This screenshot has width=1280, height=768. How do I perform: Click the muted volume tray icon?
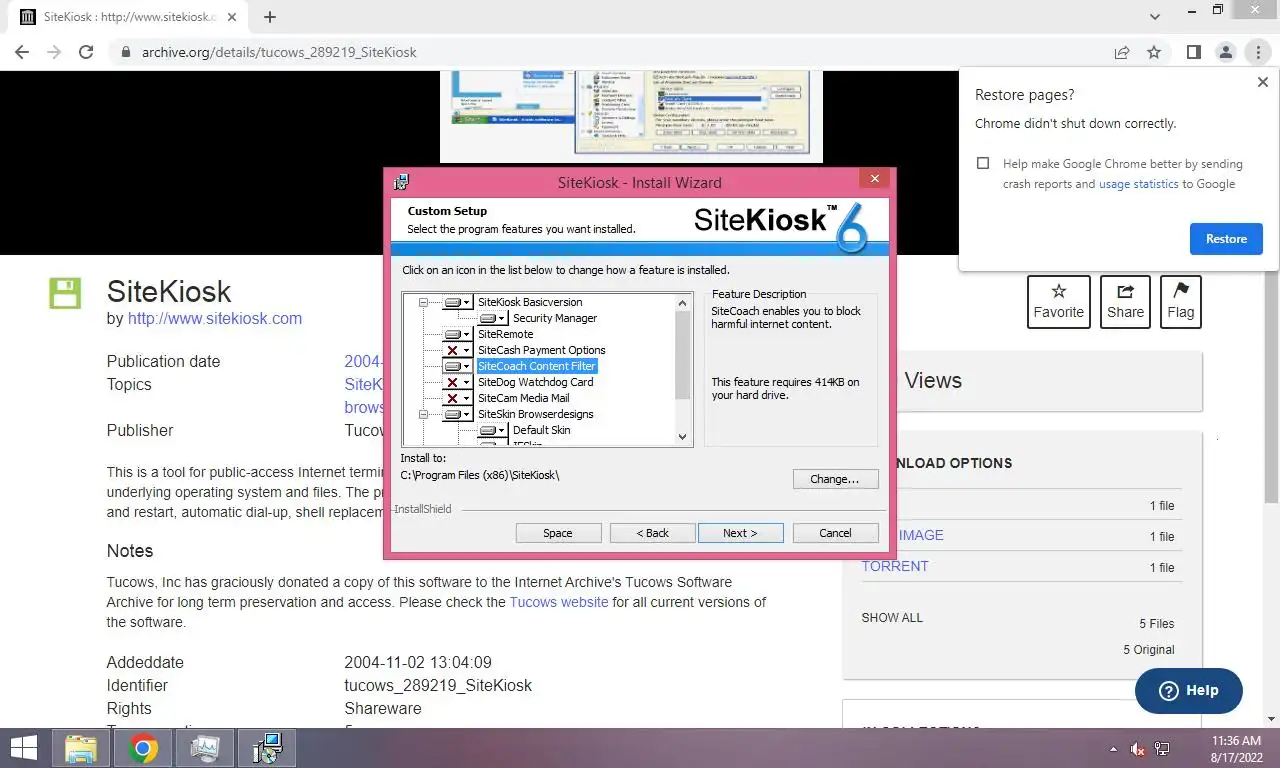[x=1137, y=748]
